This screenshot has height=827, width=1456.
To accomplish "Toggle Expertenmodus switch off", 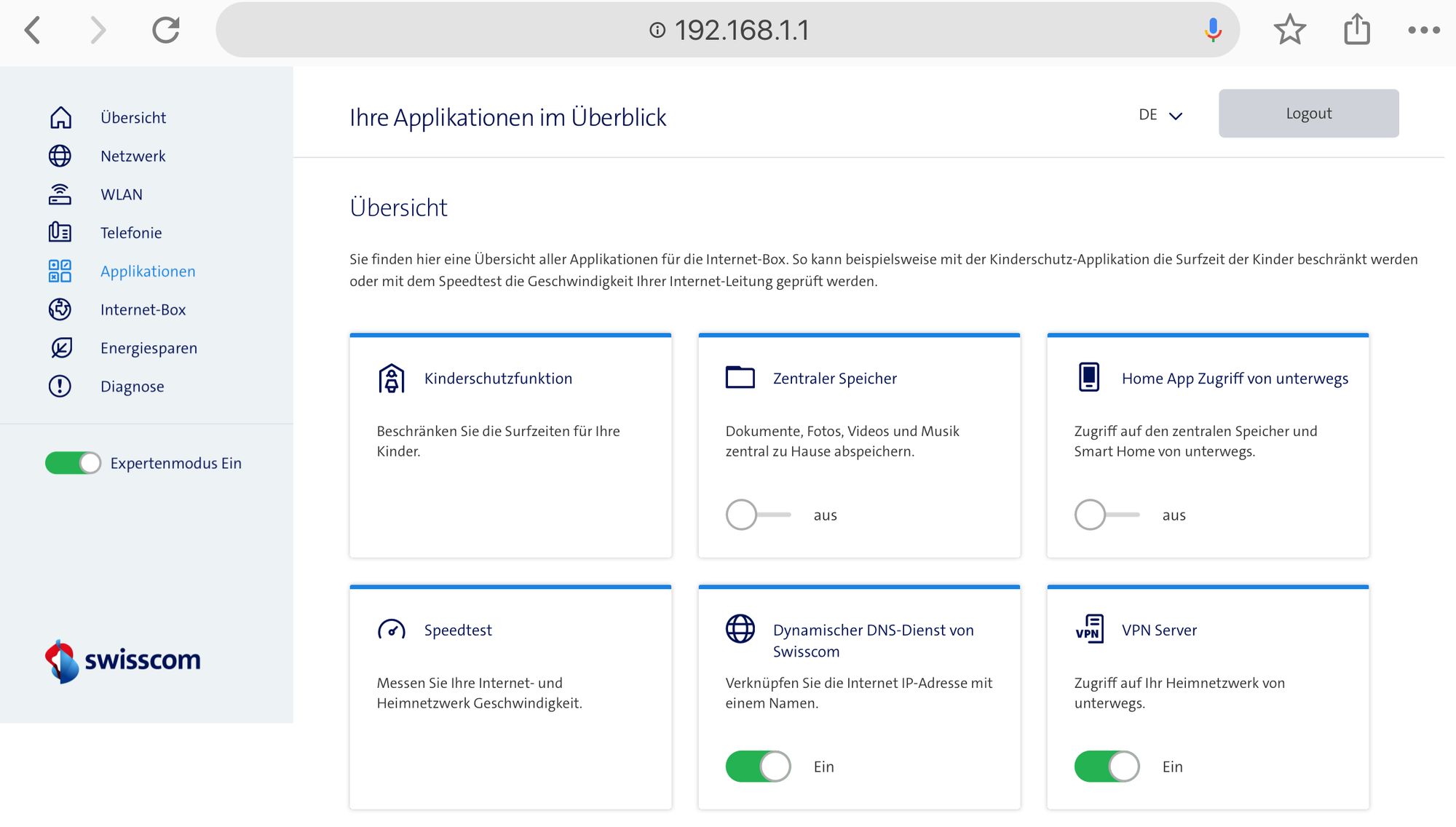I will (73, 463).
